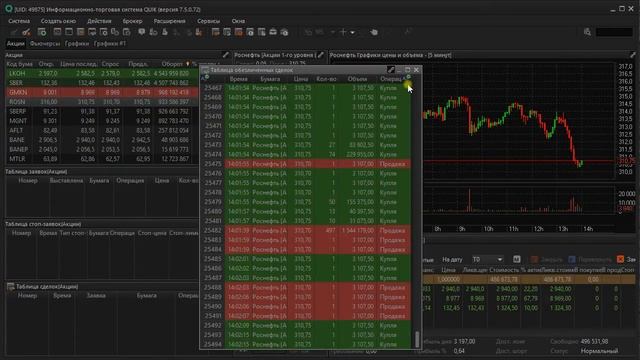Select SBER row in Акции table
640x360 pixels.
coord(102,83)
